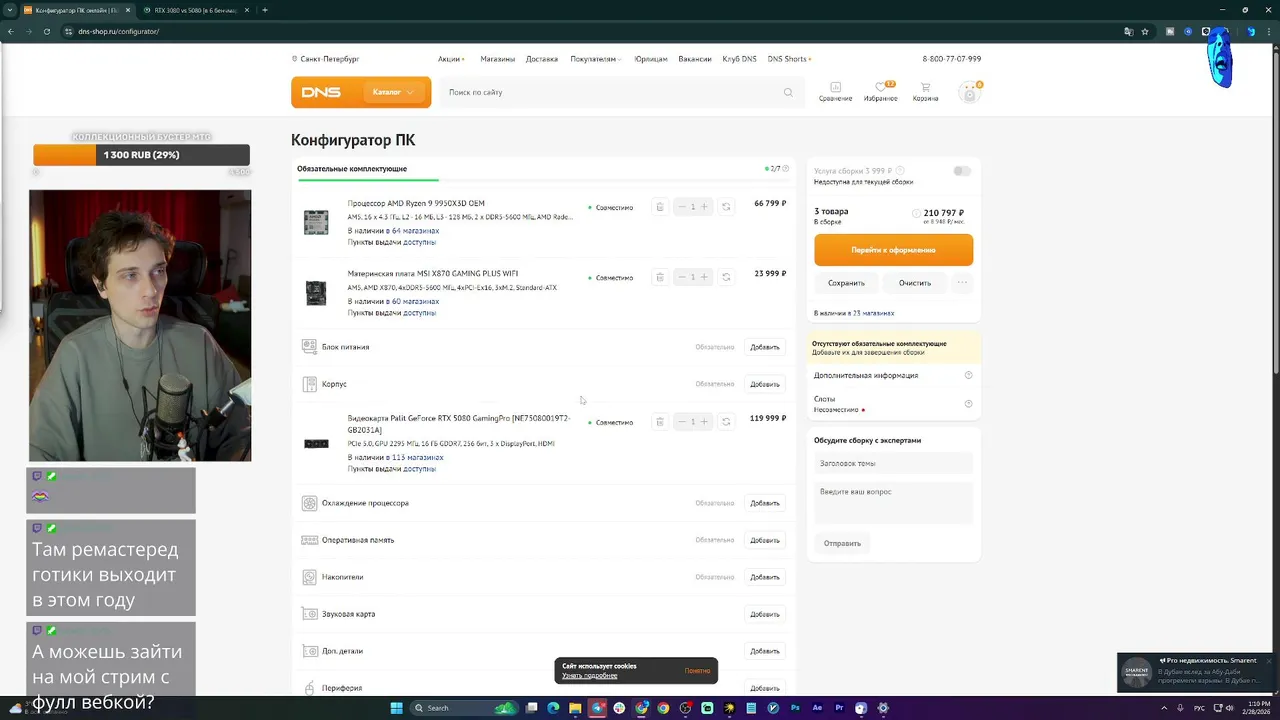
Task: Click the search magnifier icon in DNS search
Action: pos(788,92)
